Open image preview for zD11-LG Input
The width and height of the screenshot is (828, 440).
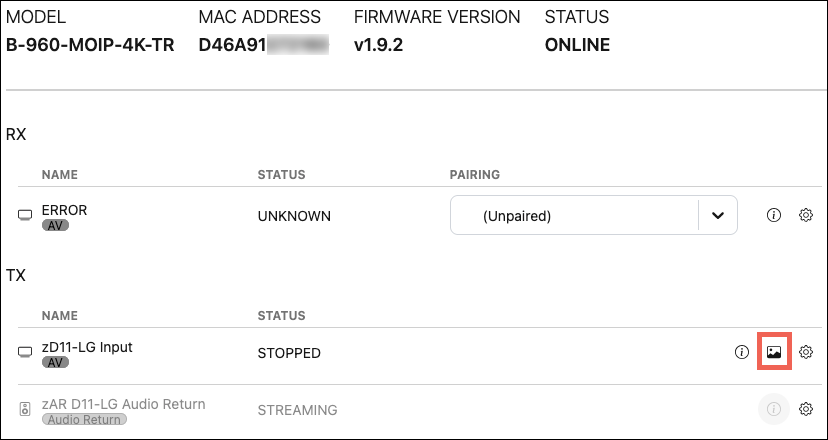(773, 352)
